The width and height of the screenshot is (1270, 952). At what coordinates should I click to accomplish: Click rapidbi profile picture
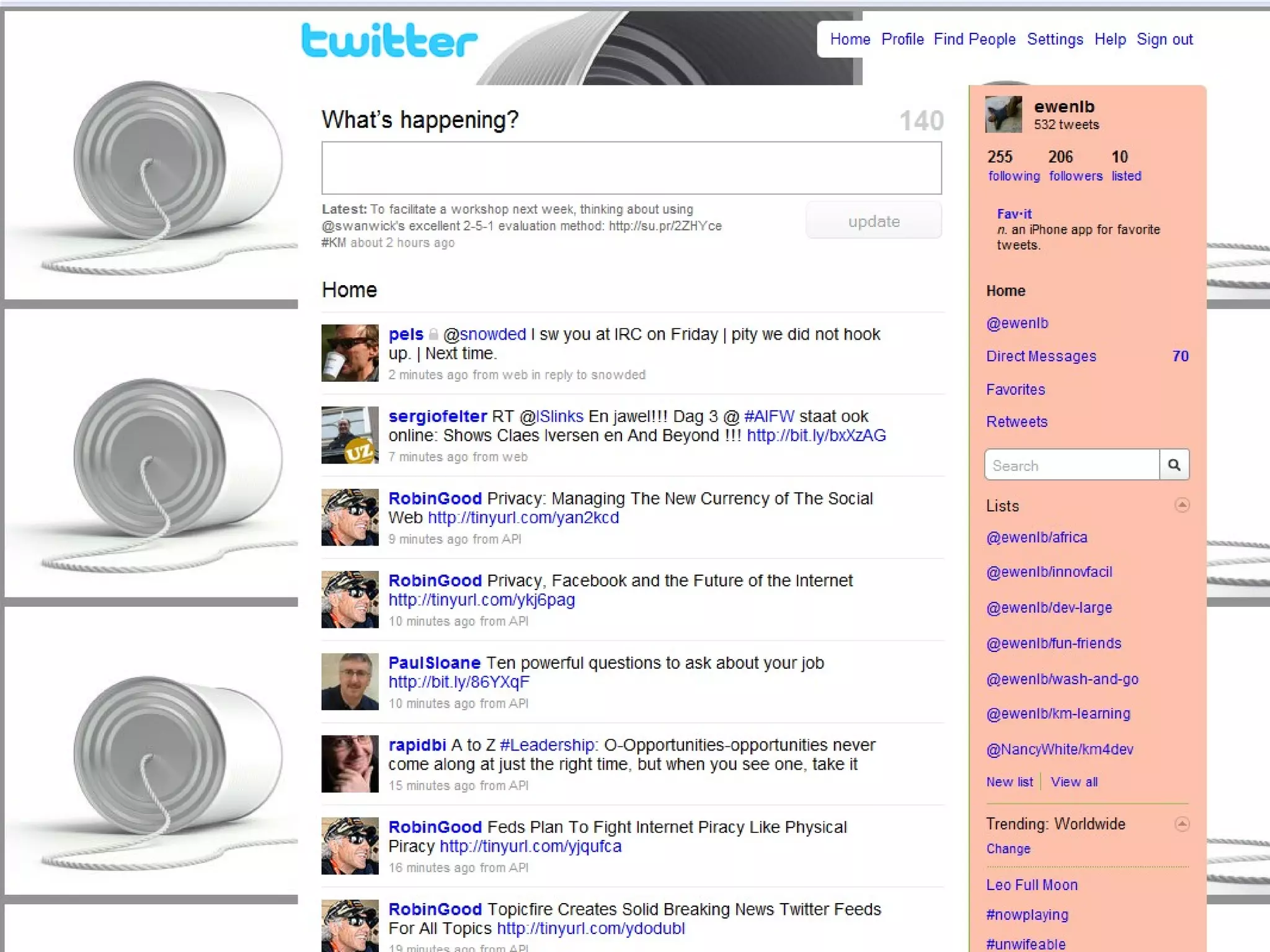point(350,764)
